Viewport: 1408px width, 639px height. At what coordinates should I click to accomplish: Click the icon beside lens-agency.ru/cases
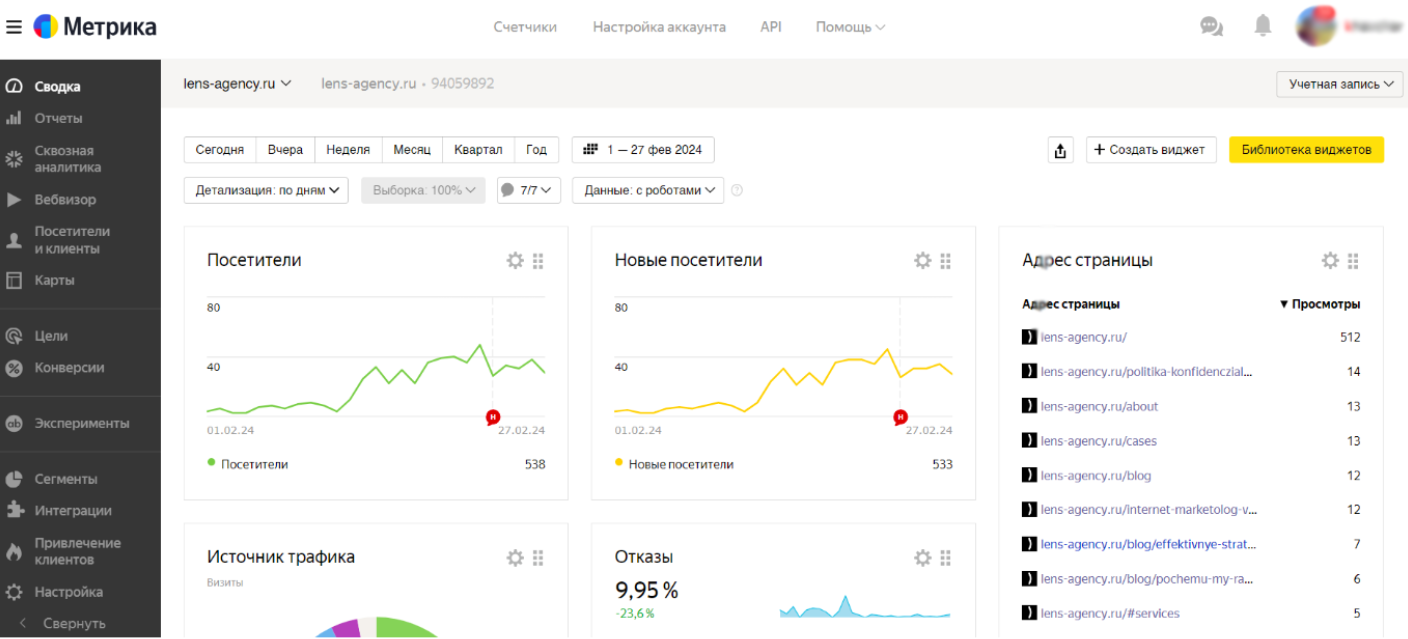1029,441
